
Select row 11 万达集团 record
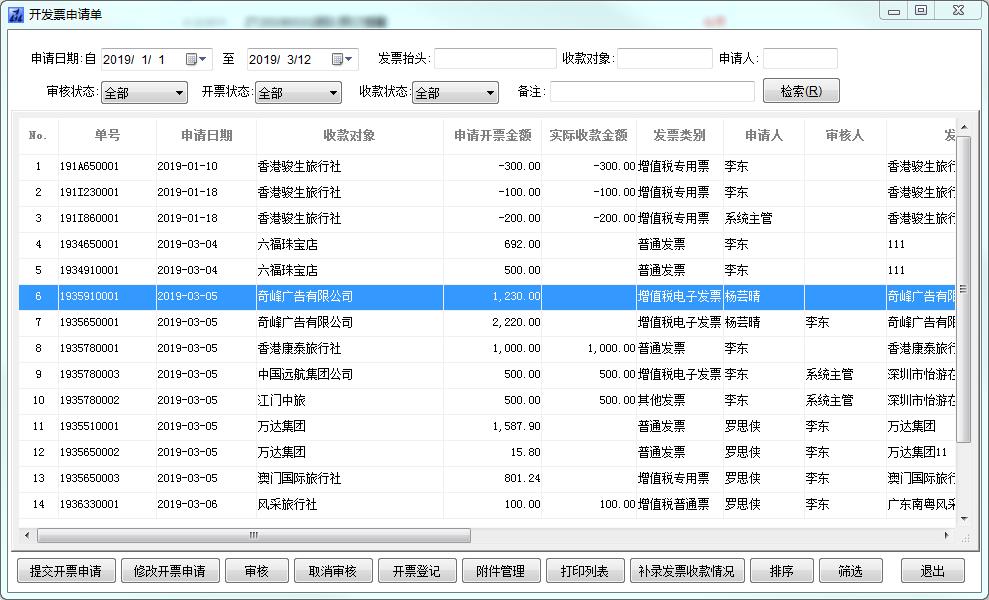pyautogui.click(x=300, y=426)
